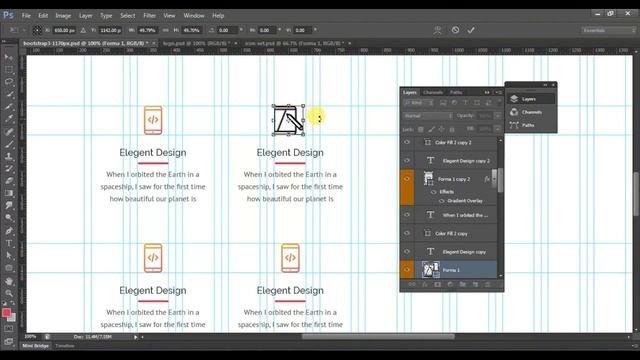Hide the 'When I orbited the...' text layer

pos(407,215)
